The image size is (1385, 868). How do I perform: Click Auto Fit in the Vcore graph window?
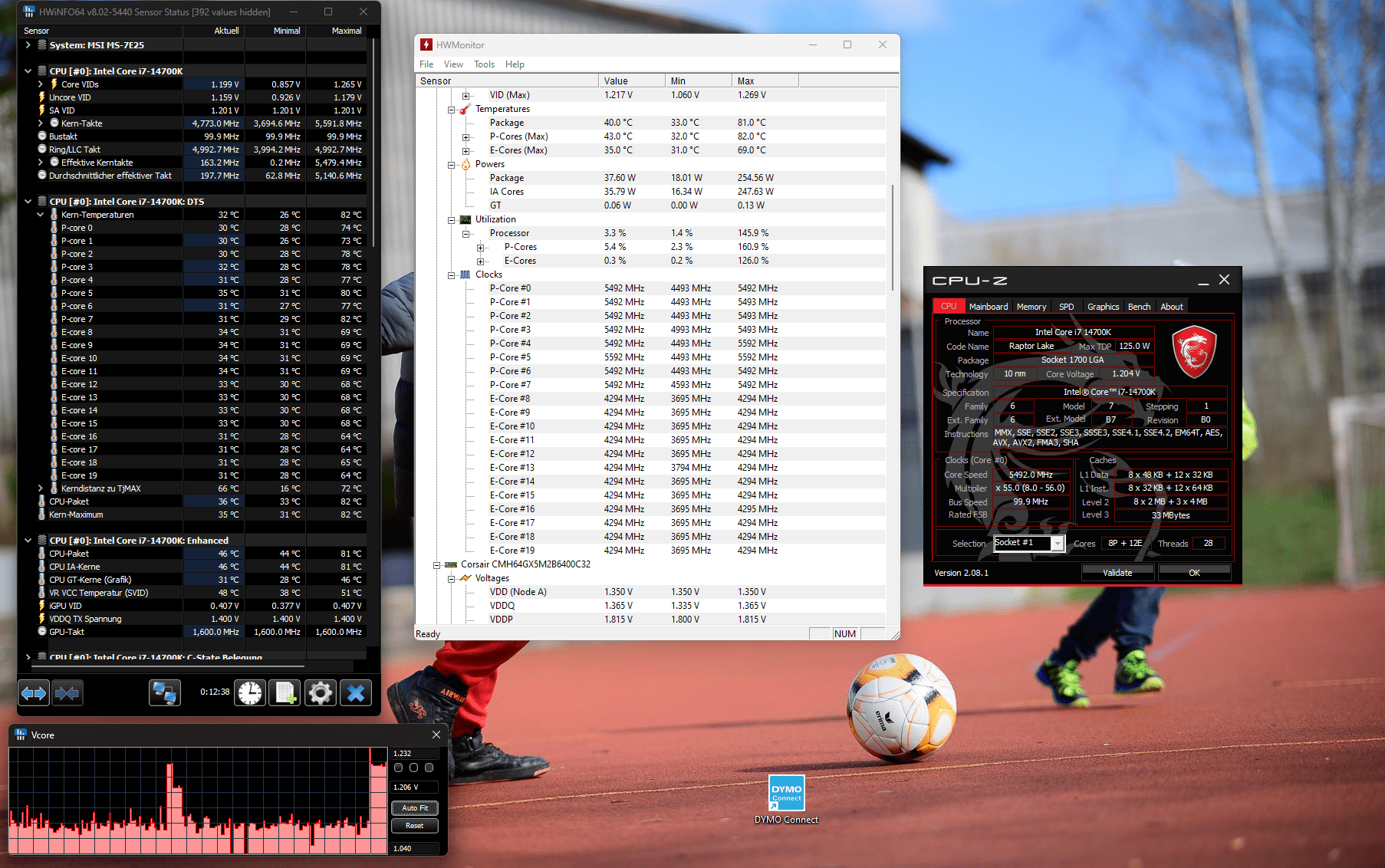(x=415, y=808)
